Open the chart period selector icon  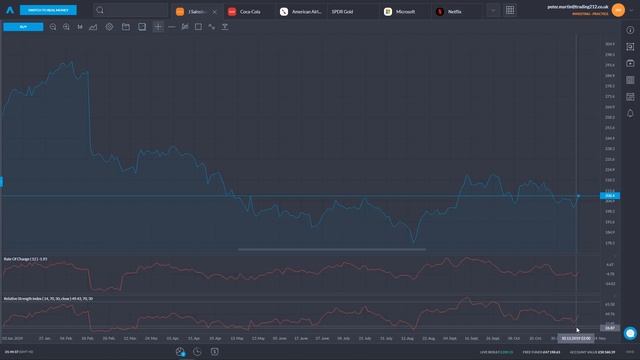tap(80, 27)
